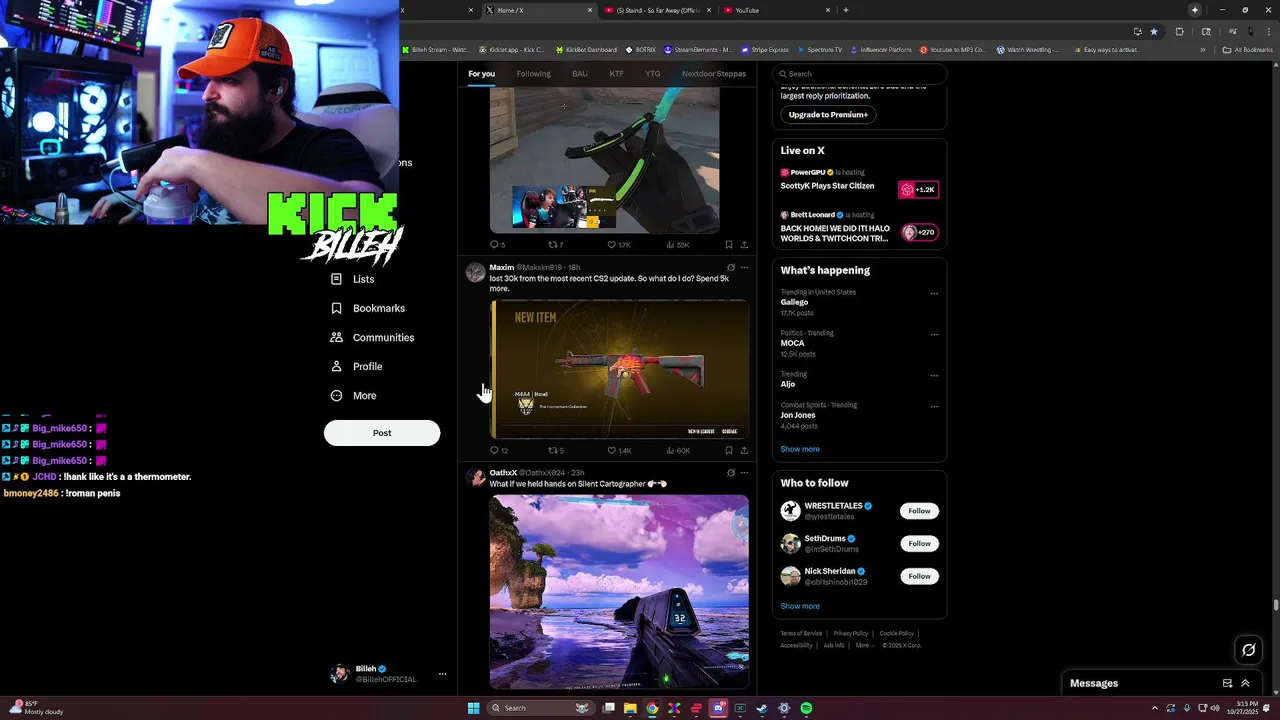The width and height of the screenshot is (1280, 720).
Task: Open the More menu in X sidebar
Action: pyautogui.click(x=353, y=395)
